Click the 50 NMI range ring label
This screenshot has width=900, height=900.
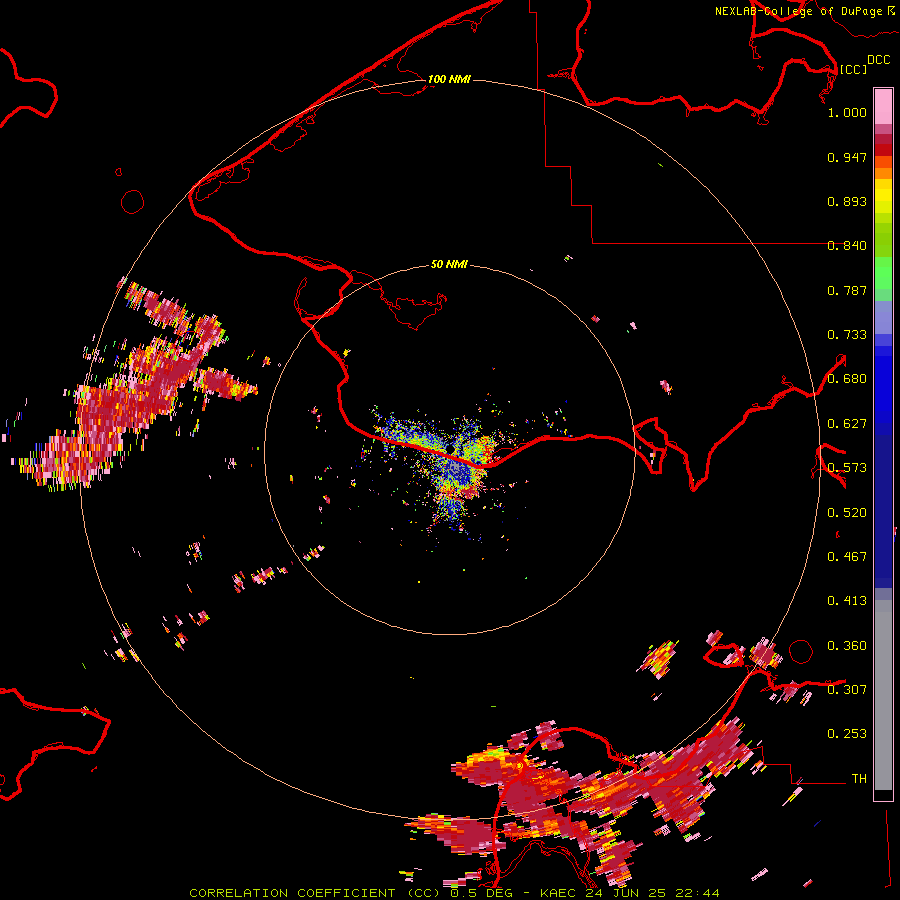[449, 264]
